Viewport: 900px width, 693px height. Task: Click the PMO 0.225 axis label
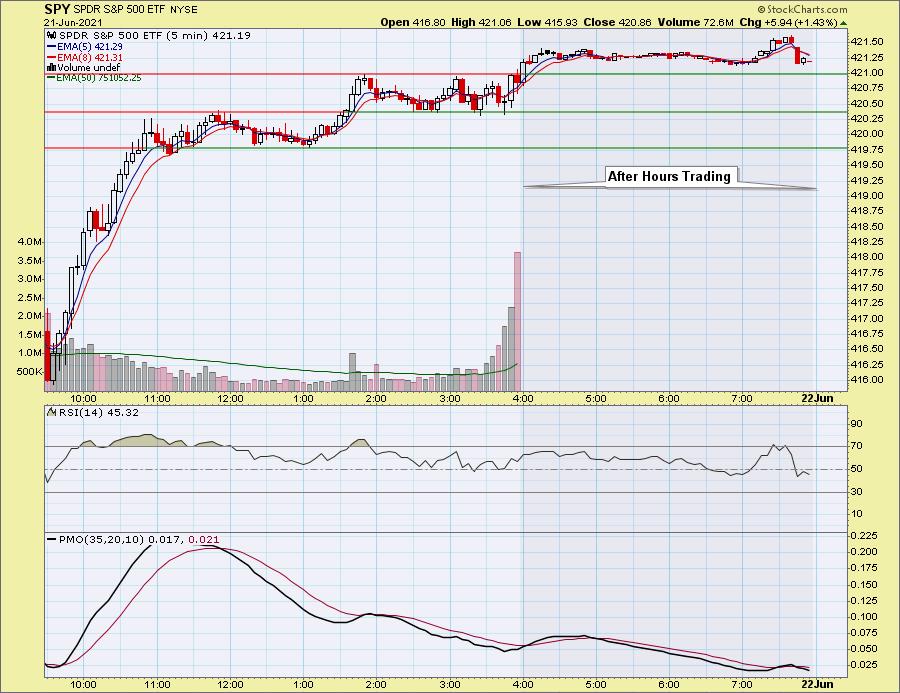[x=864, y=536]
